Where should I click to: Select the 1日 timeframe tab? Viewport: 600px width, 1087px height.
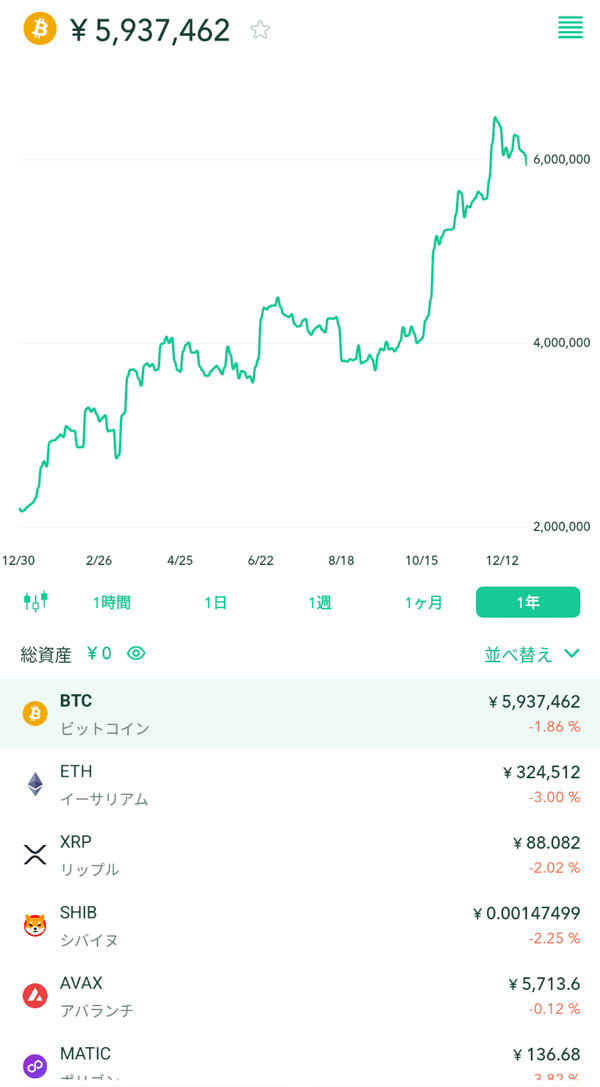point(215,603)
